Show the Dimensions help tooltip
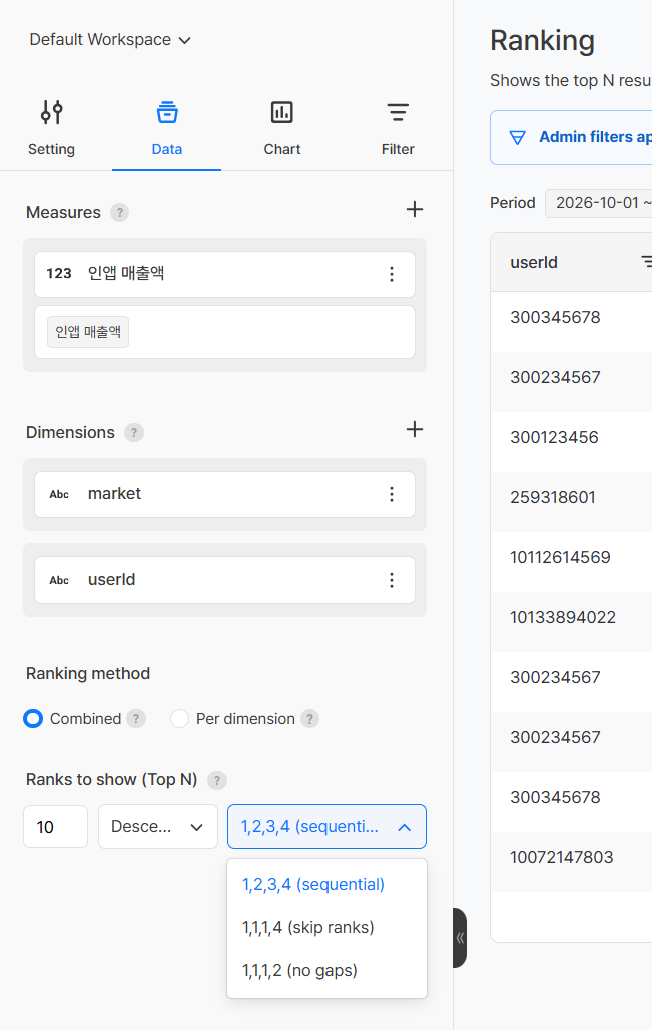This screenshot has height=1030, width=652. coord(134,433)
